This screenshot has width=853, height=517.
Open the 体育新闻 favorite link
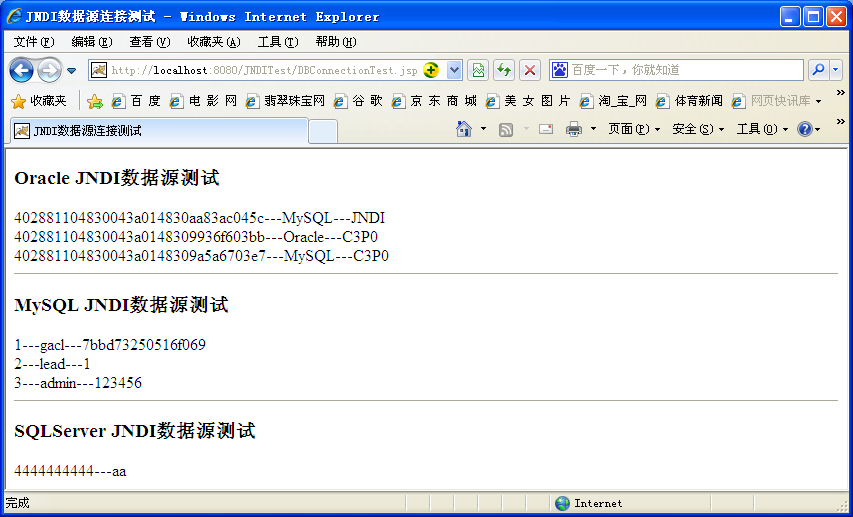click(x=689, y=101)
